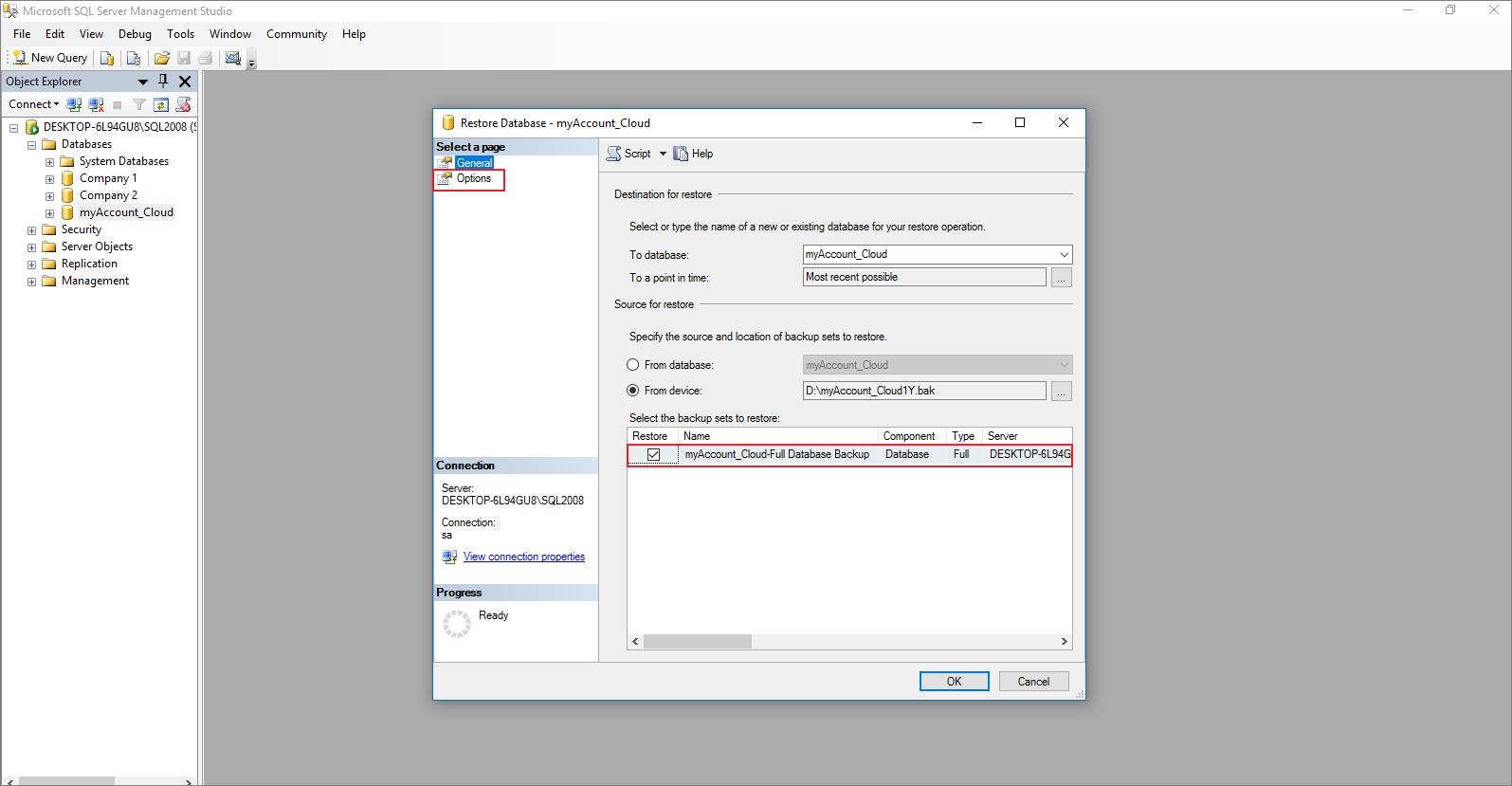Click the Database Engine Query icon

[107, 58]
